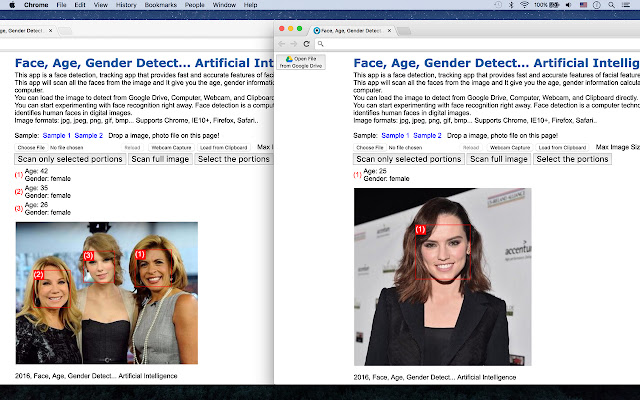Open Sample 1 link in left window

coord(57,136)
